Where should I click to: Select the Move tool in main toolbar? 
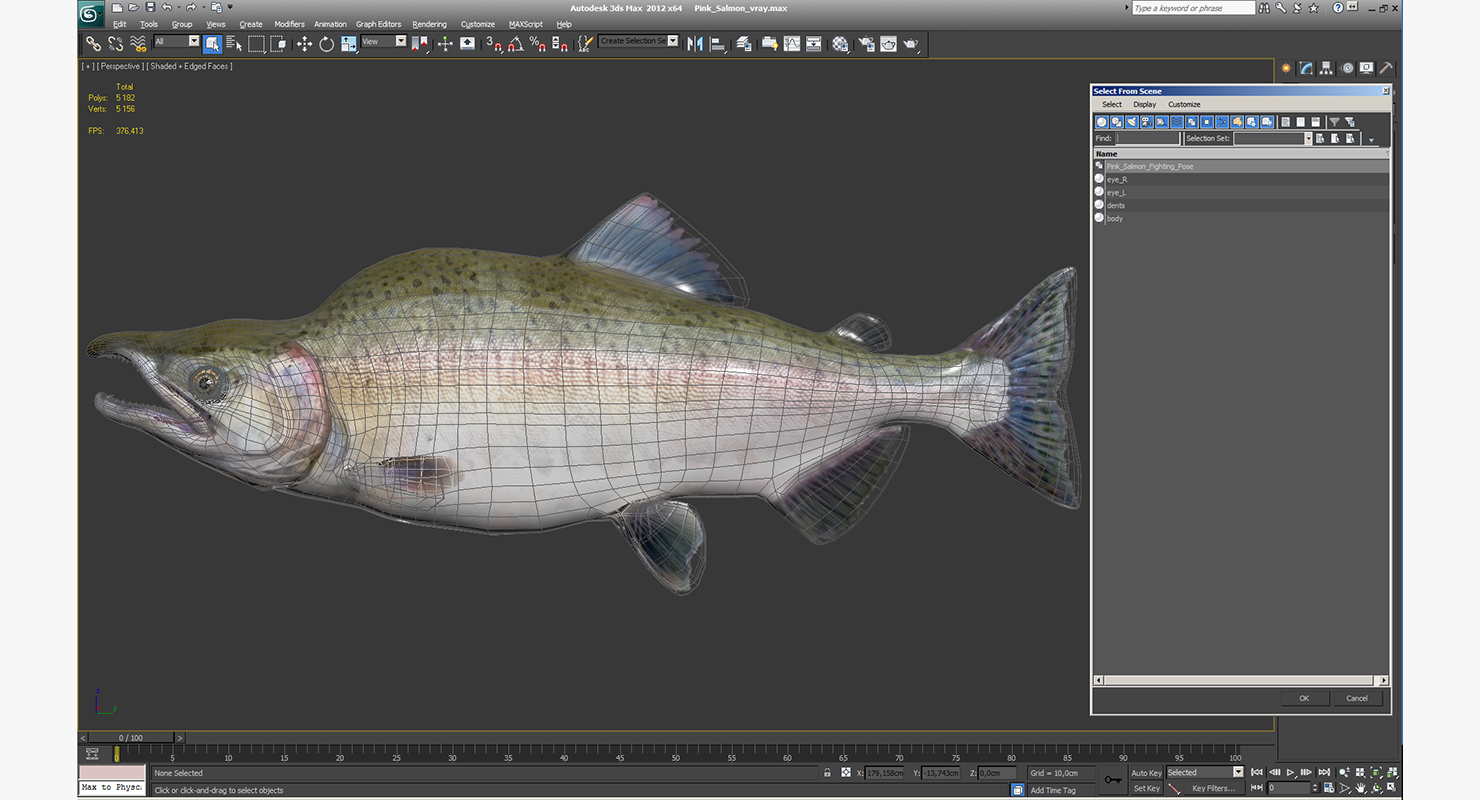click(304, 44)
